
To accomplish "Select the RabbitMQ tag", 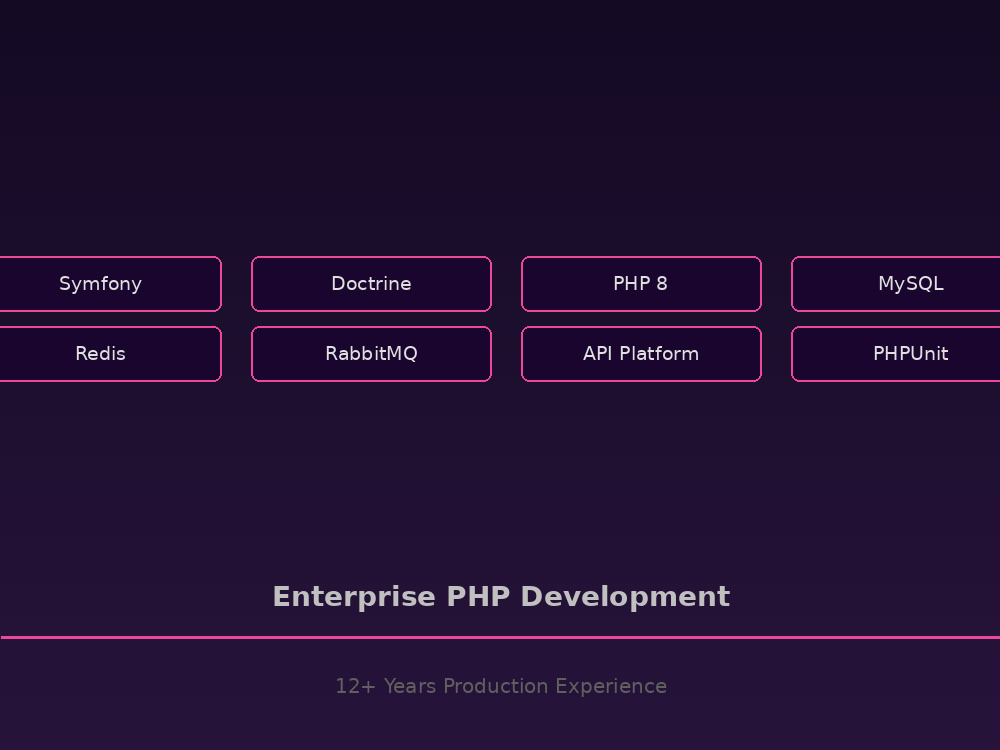I will coord(371,354).
